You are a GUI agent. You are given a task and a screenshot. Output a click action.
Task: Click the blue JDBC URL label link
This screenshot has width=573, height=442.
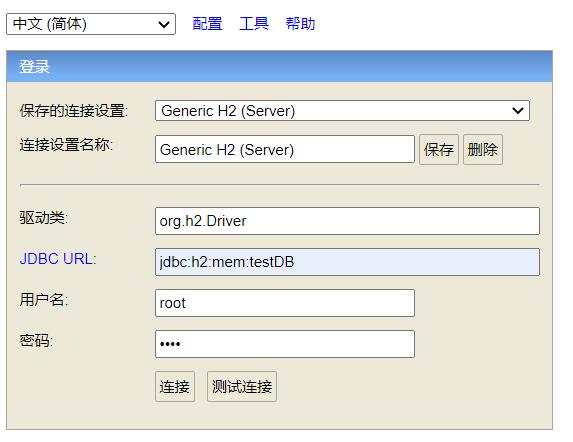coord(58,259)
